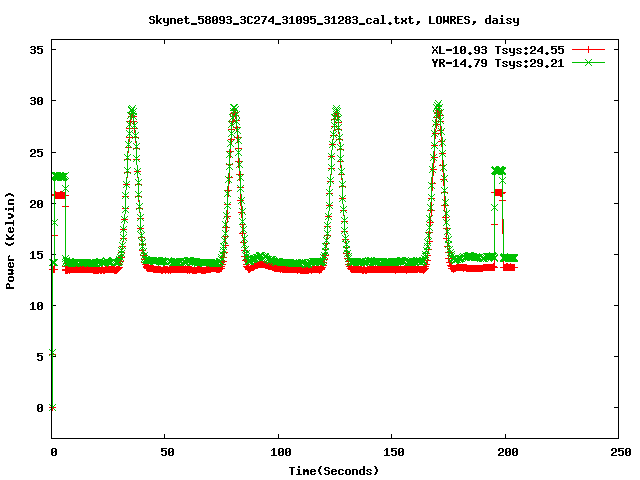Click x-axis tick label 150
This screenshot has height=480, width=640.
393,452
